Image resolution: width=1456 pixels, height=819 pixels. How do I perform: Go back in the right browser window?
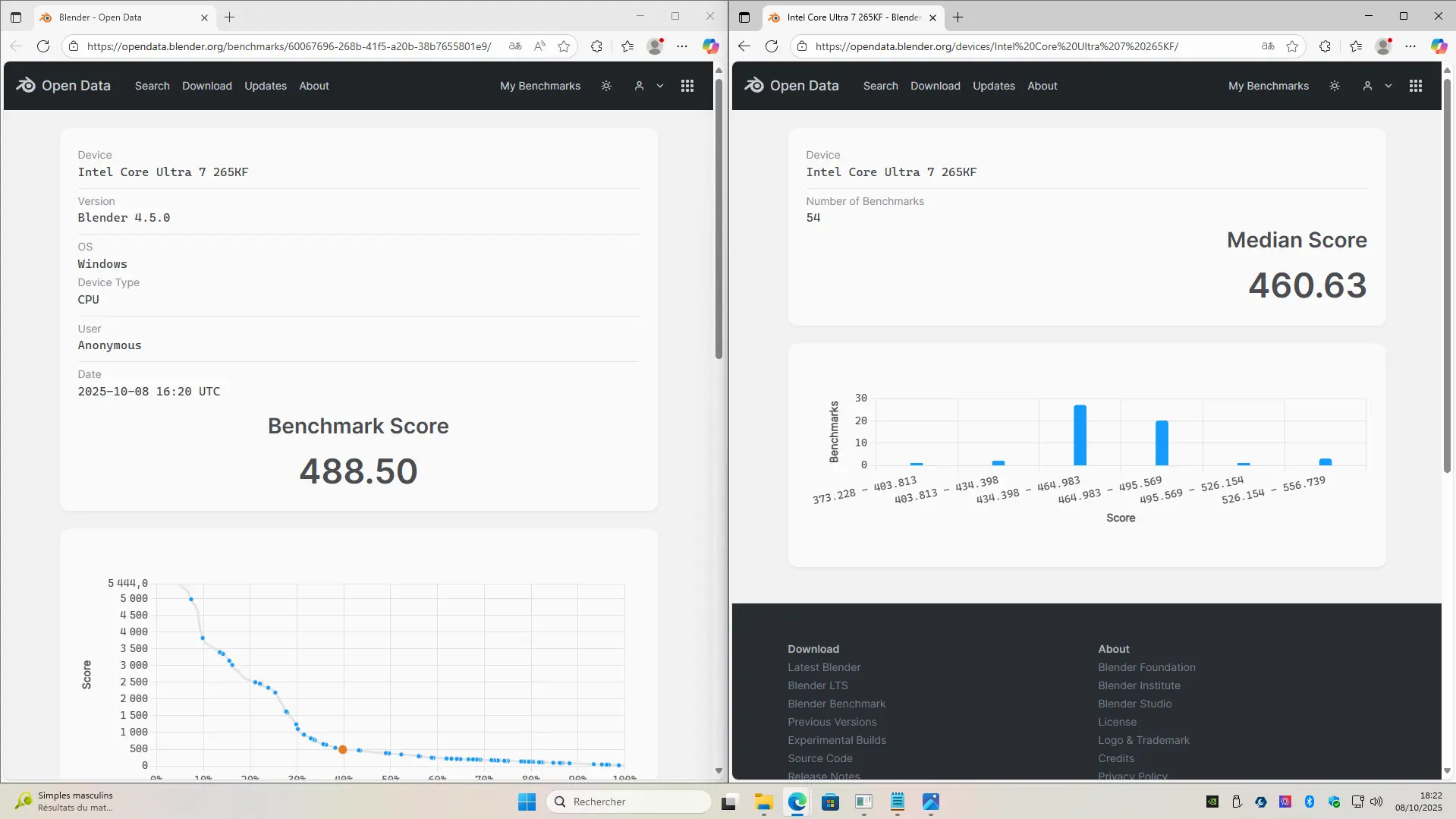click(744, 46)
